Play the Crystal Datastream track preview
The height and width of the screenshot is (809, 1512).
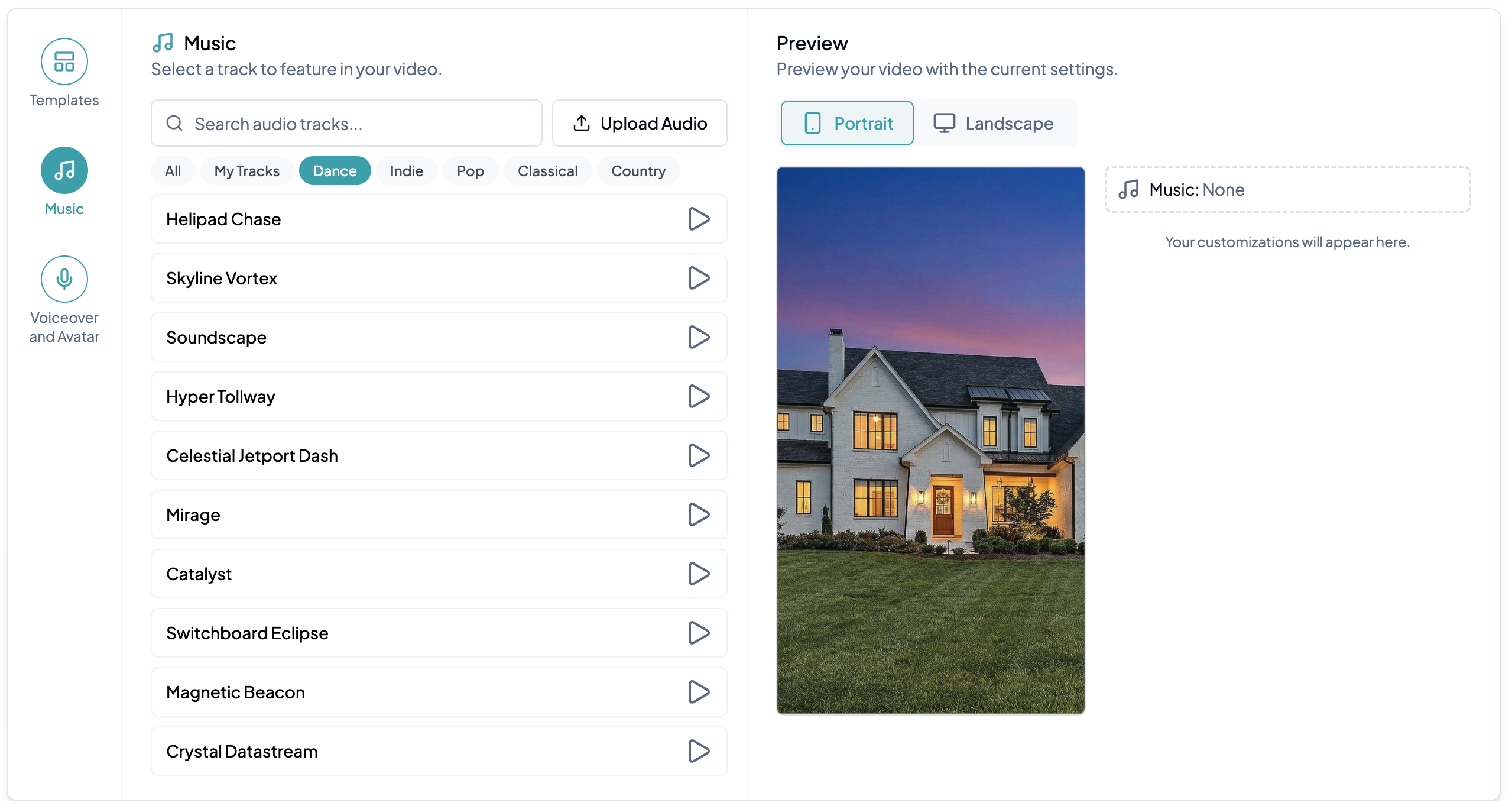coord(698,752)
